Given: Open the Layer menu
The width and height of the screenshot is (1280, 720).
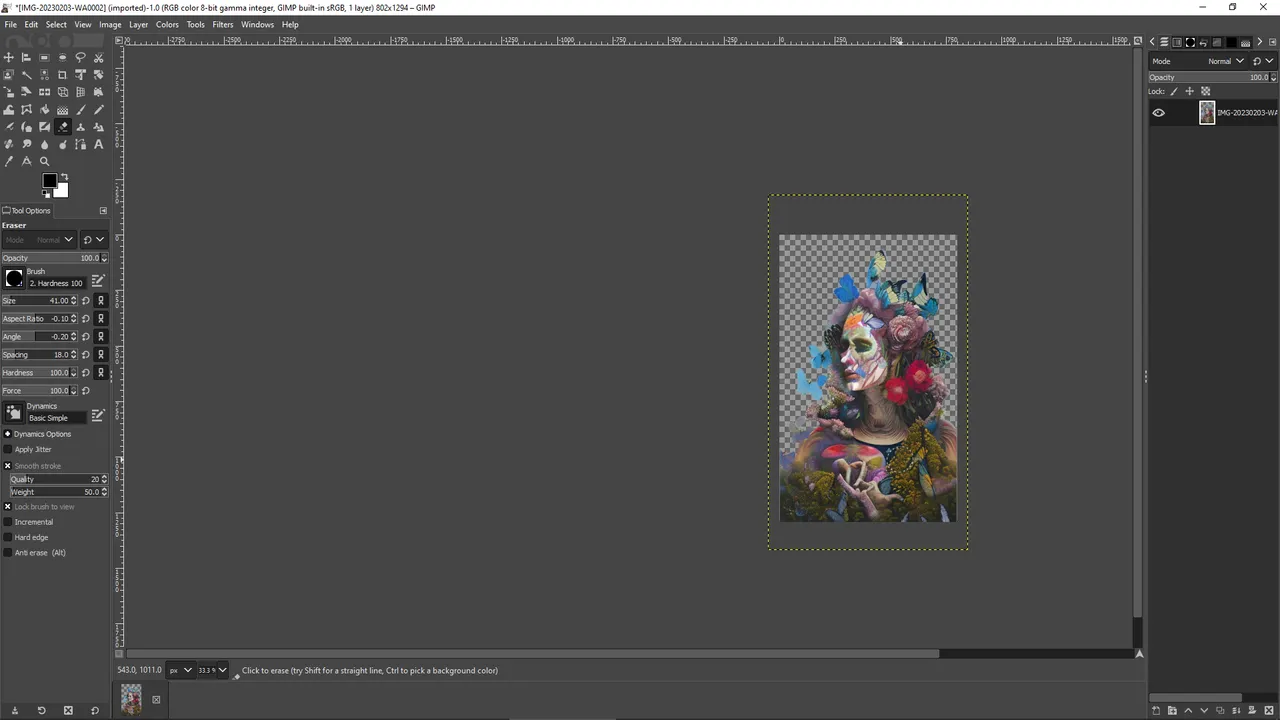Looking at the screenshot, I should [x=138, y=24].
